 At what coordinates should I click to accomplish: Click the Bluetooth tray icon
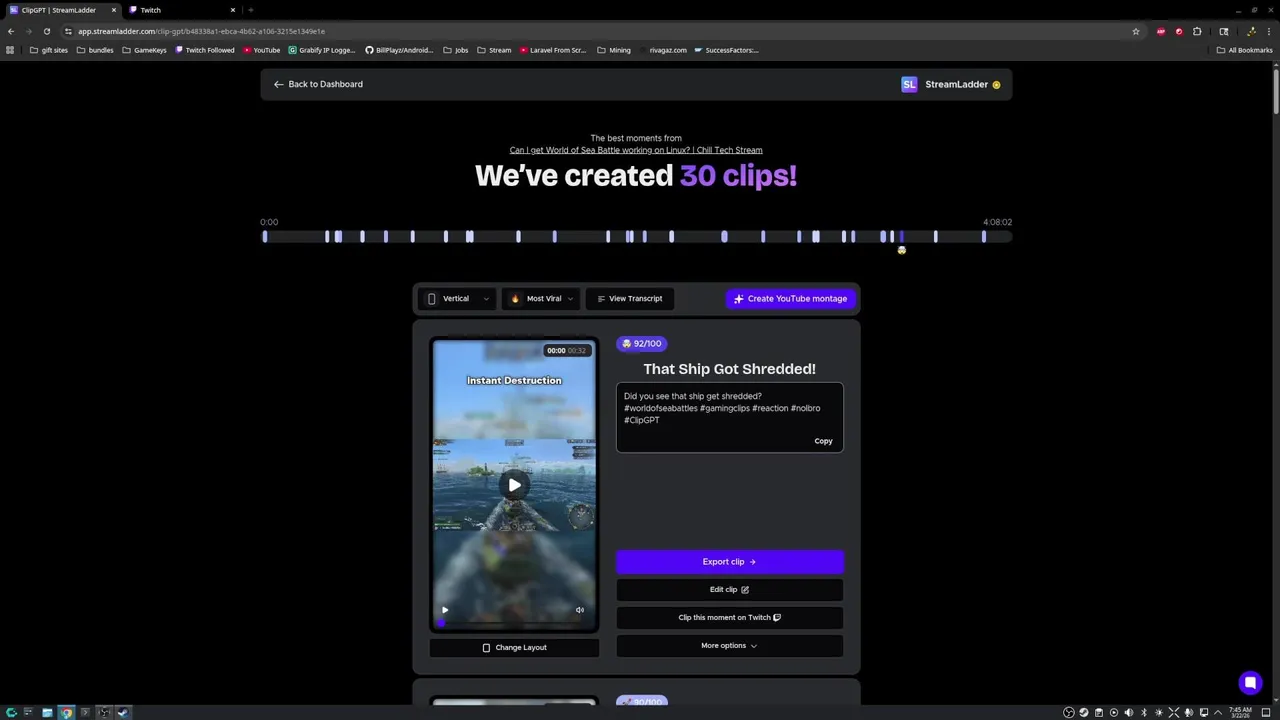tap(1144, 712)
